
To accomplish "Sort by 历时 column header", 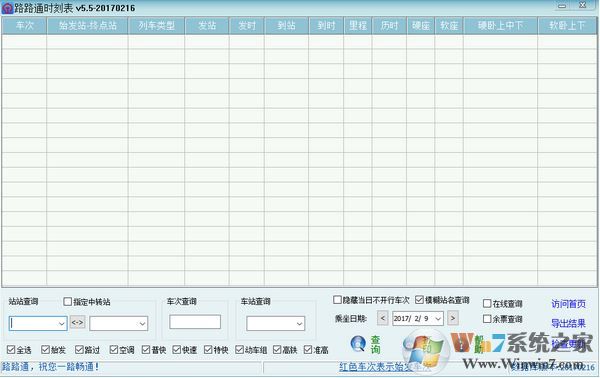I will tap(389, 26).
